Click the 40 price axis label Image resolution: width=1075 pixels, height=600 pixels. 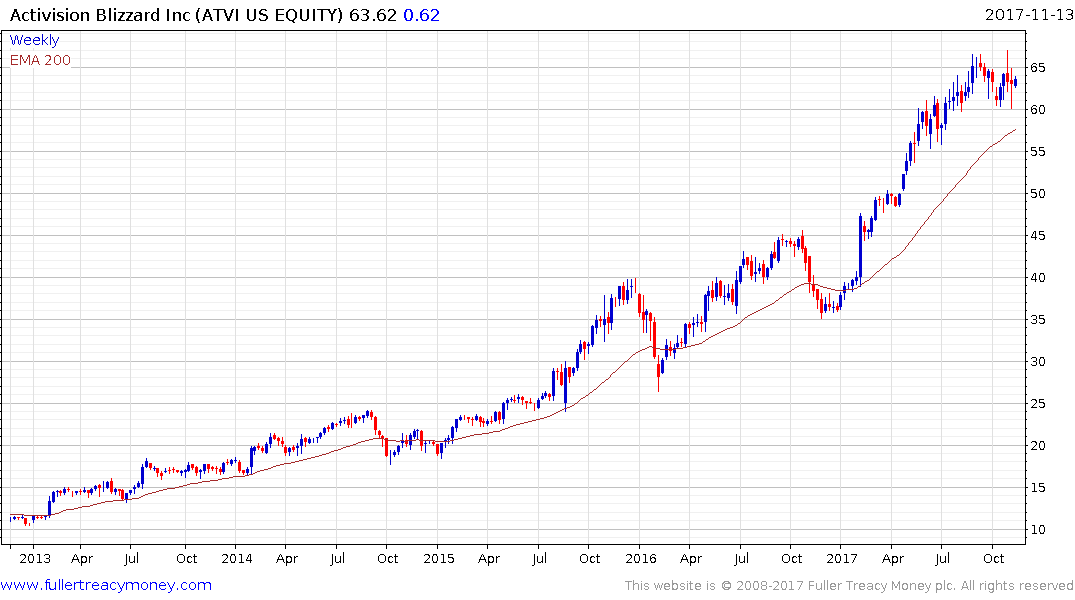point(1037,278)
